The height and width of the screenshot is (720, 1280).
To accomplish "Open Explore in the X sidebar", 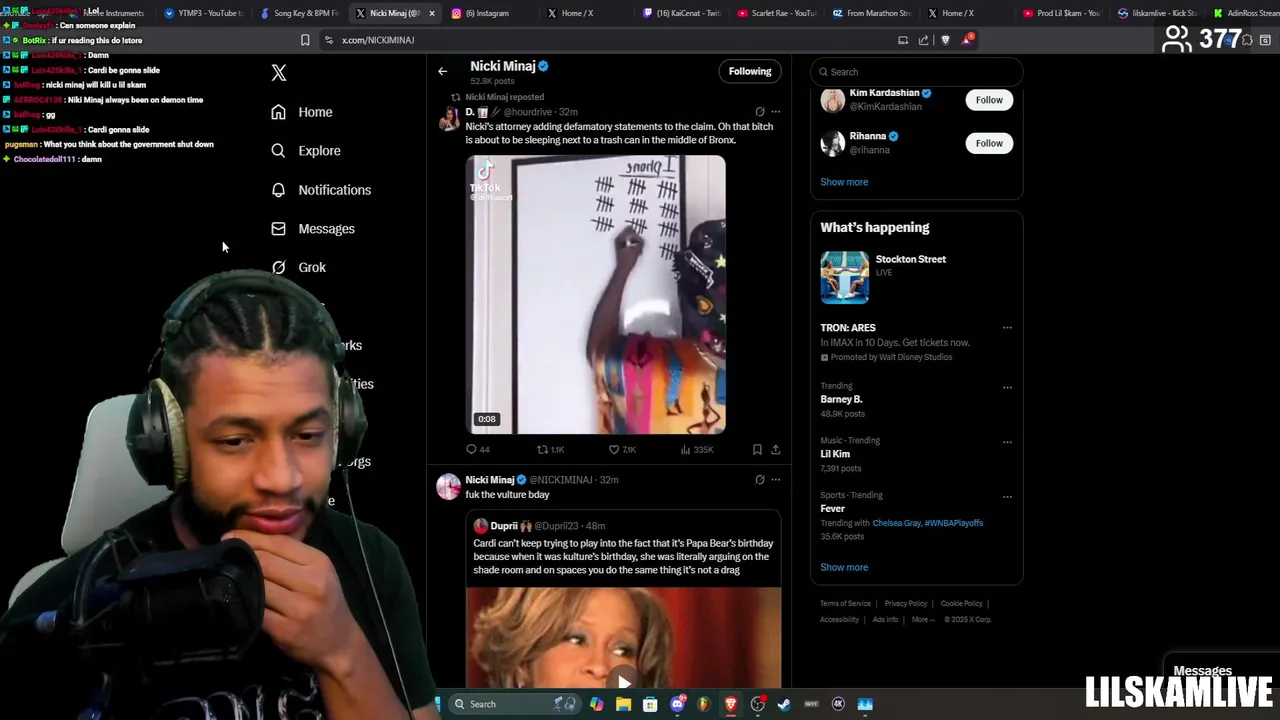I will pos(306,151).
